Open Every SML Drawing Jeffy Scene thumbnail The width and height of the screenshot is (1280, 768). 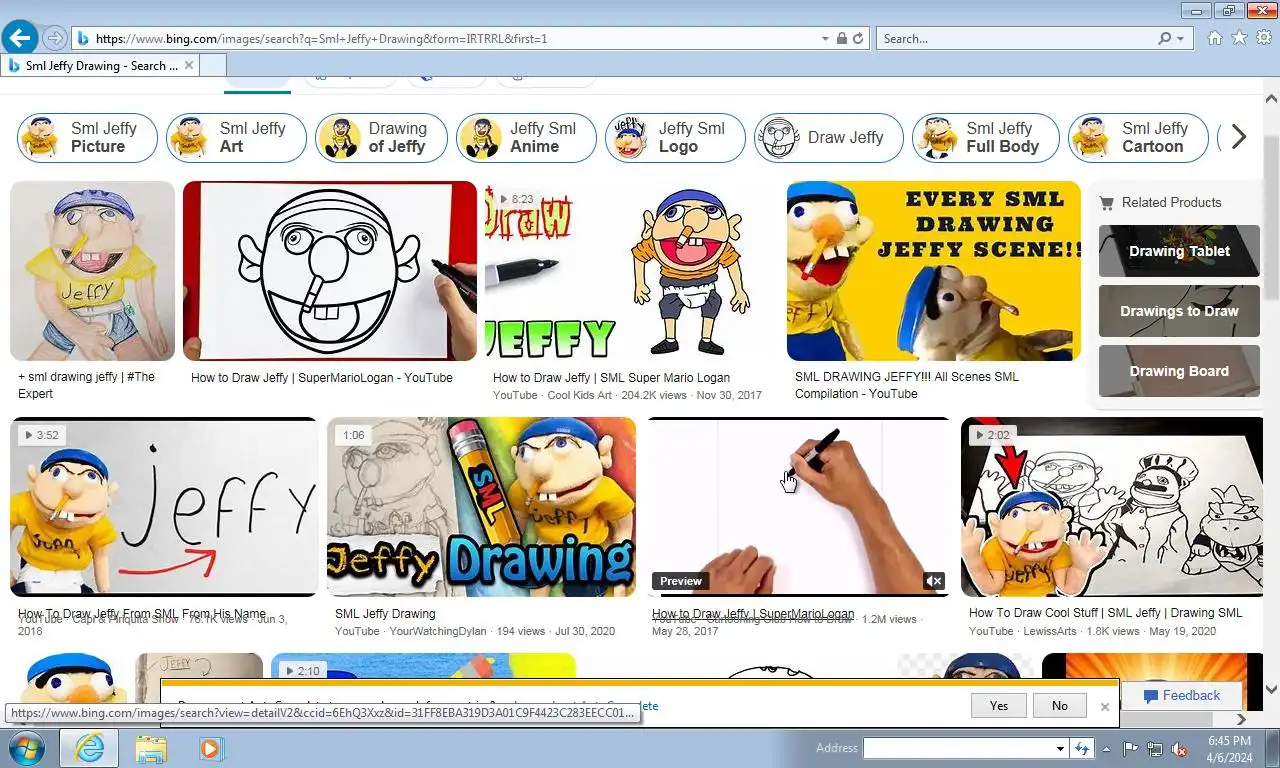click(934, 271)
